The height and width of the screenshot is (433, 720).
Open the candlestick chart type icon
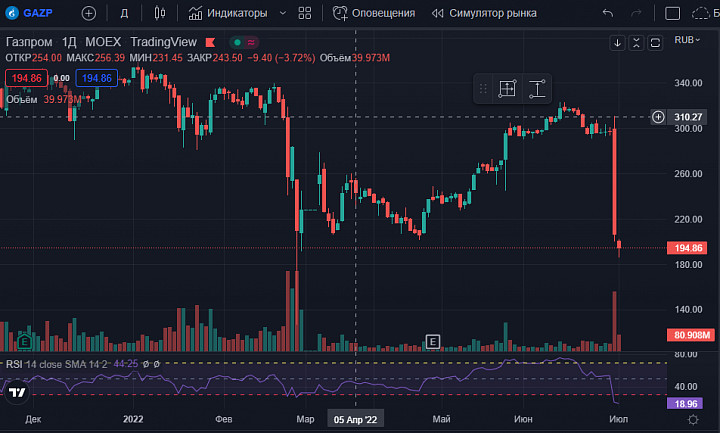(160, 13)
